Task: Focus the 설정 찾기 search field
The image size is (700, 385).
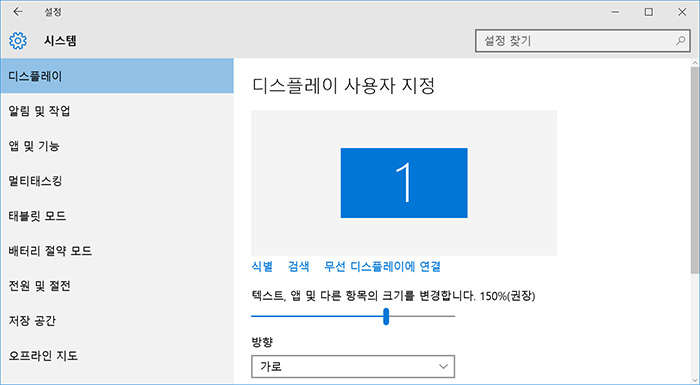Action: pos(583,41)
